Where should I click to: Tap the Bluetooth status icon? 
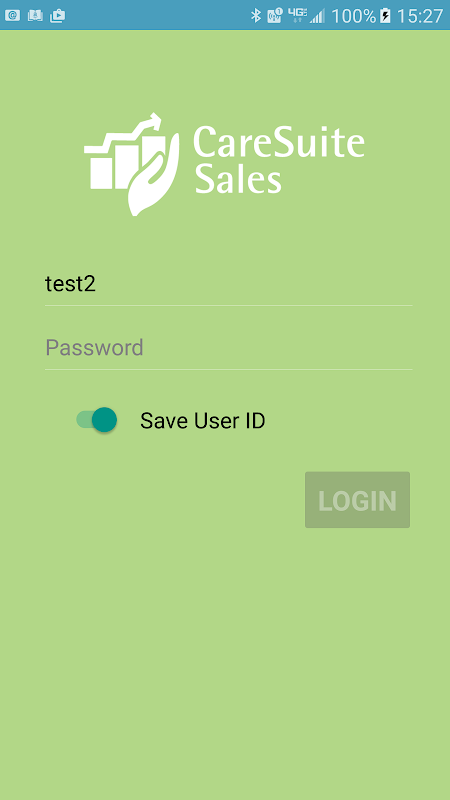[x=256, y=16]
